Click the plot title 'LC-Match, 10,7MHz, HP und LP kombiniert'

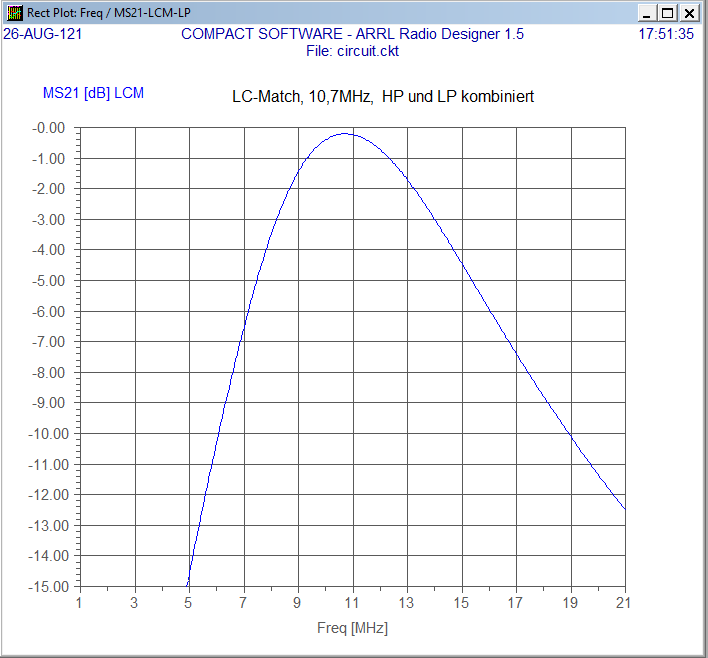point(383,96)
